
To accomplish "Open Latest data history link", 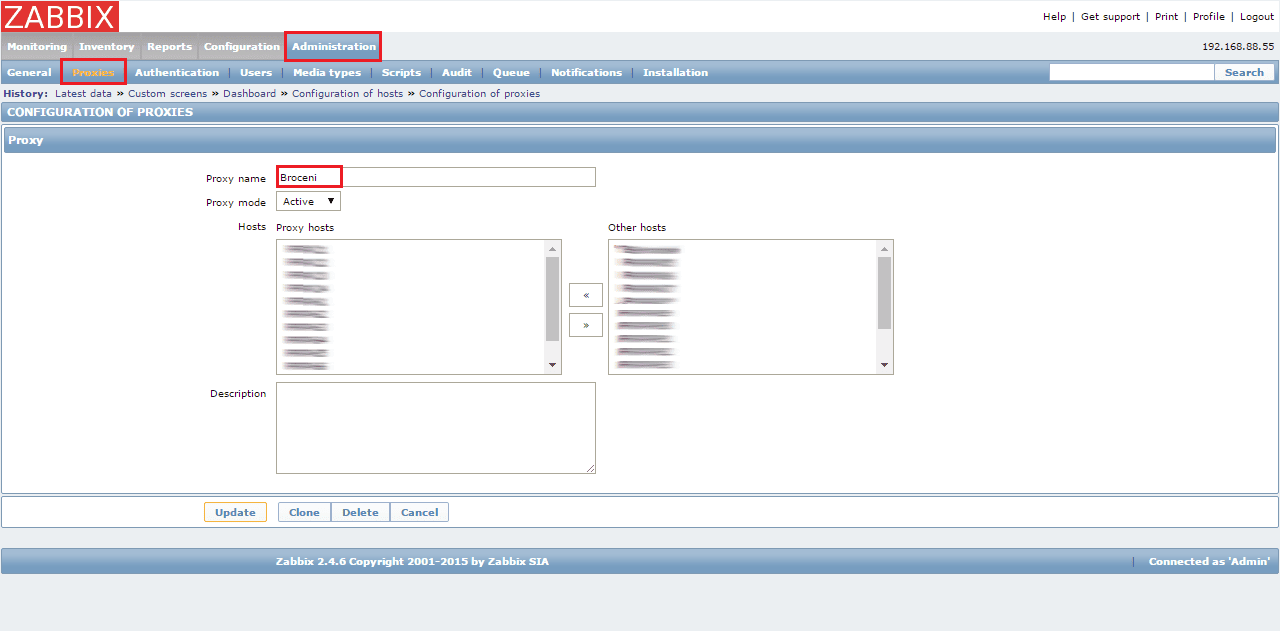I will [x=83, y=93].
